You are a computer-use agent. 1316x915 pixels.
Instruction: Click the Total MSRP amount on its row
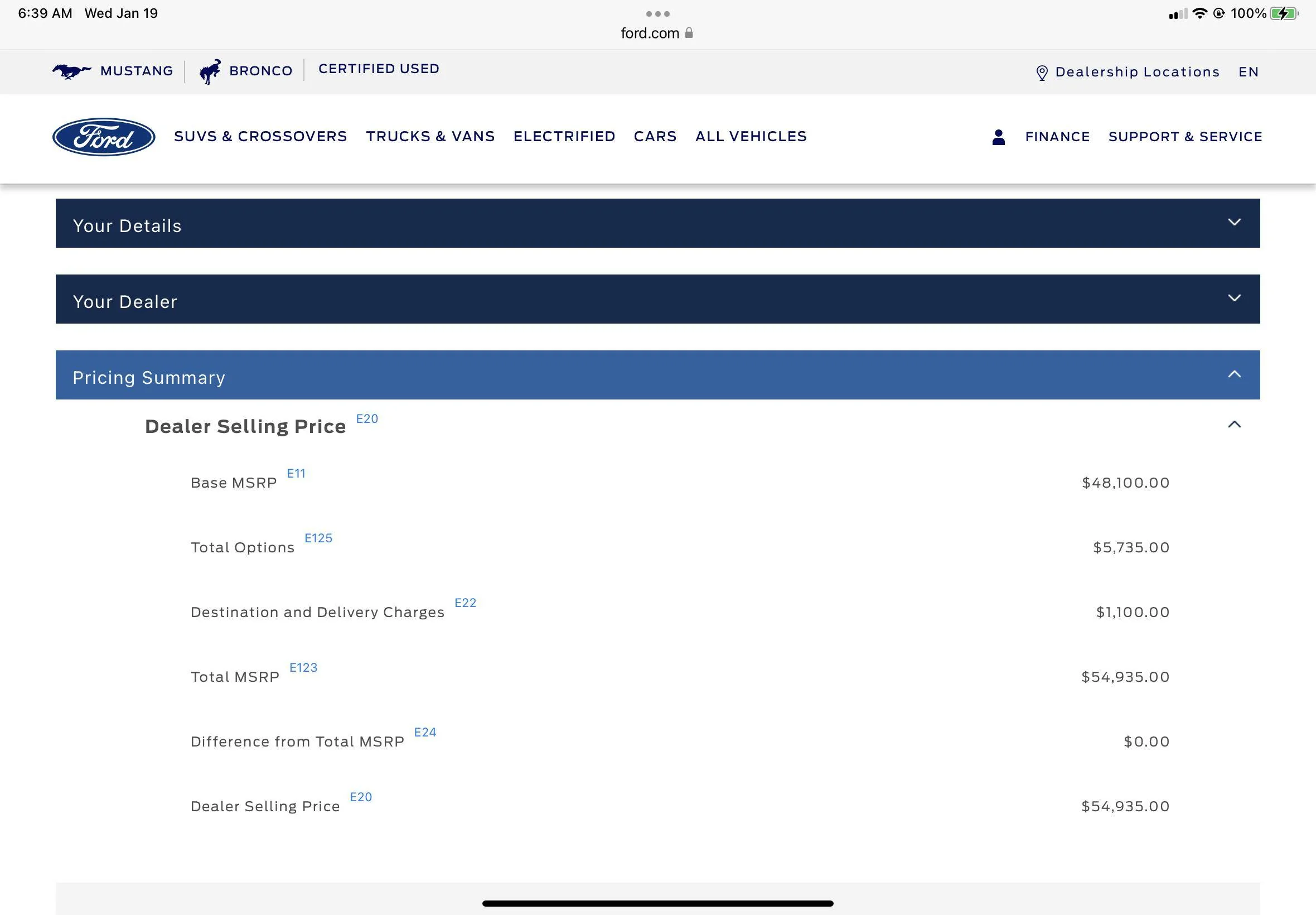pos(1126,677)
